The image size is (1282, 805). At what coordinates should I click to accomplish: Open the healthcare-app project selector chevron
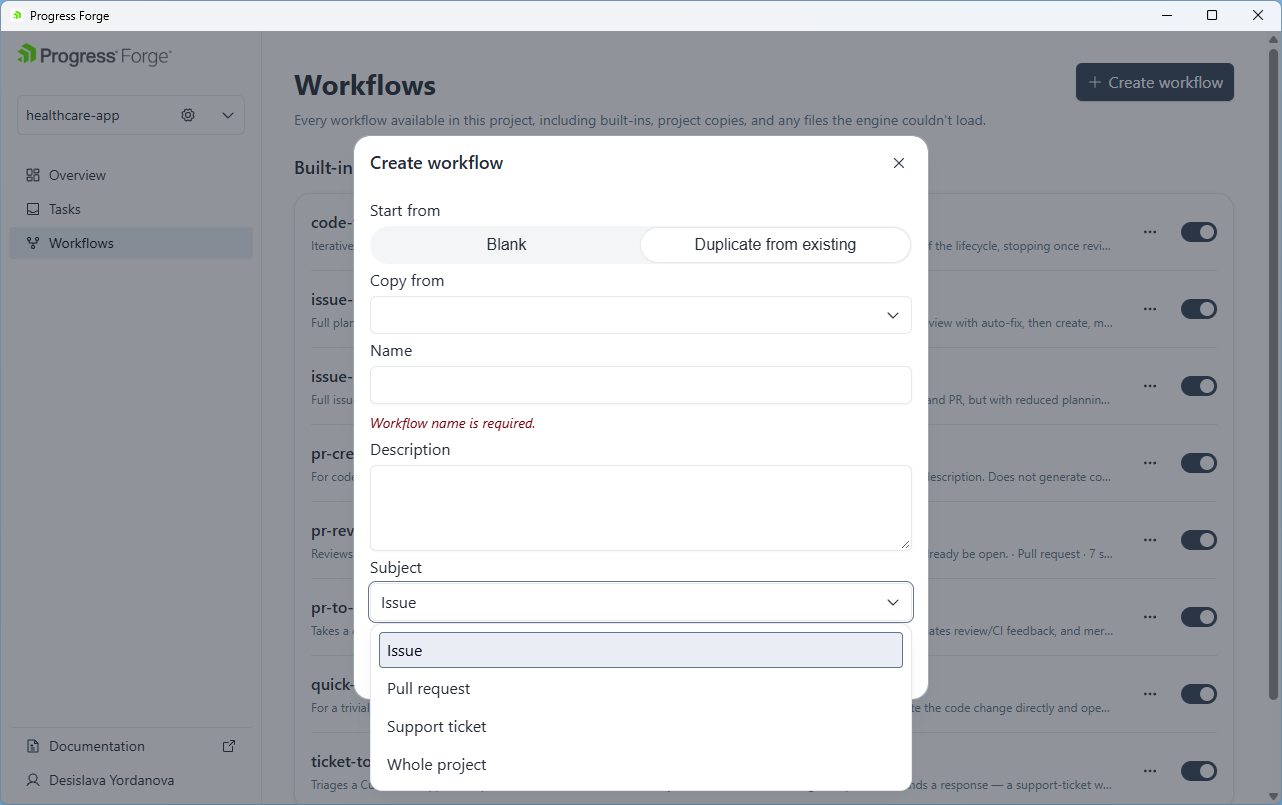pyautogui.click(x=228, y=115)
